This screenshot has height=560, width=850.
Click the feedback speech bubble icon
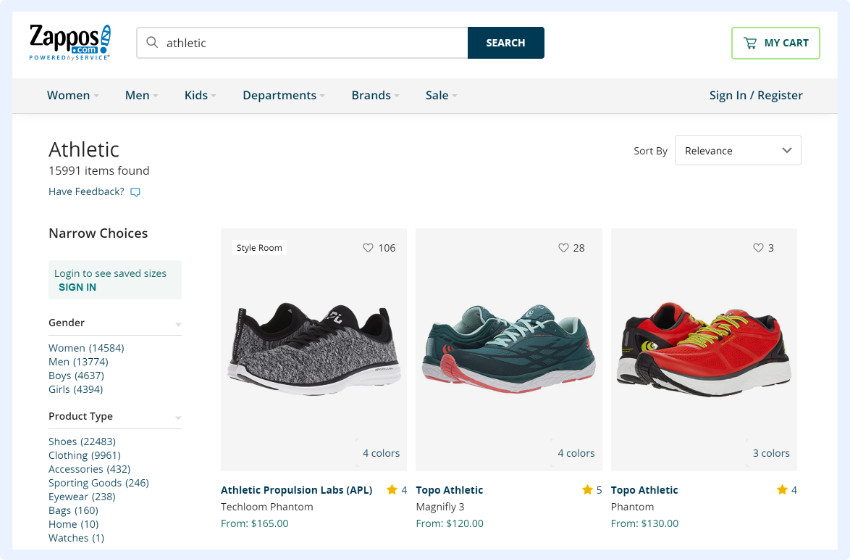(x=136, y=192)
